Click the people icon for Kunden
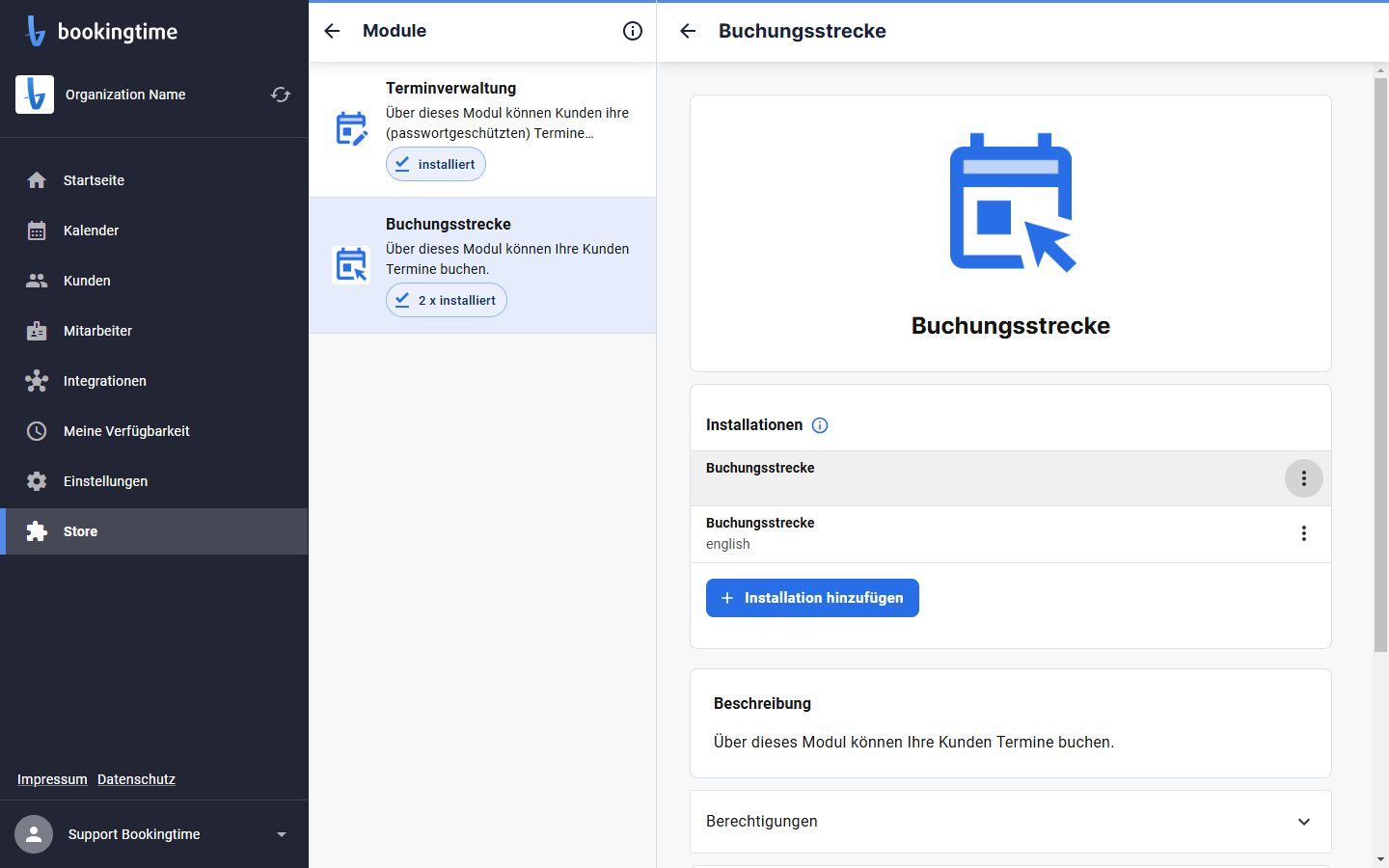 click(x=37, y=281)
